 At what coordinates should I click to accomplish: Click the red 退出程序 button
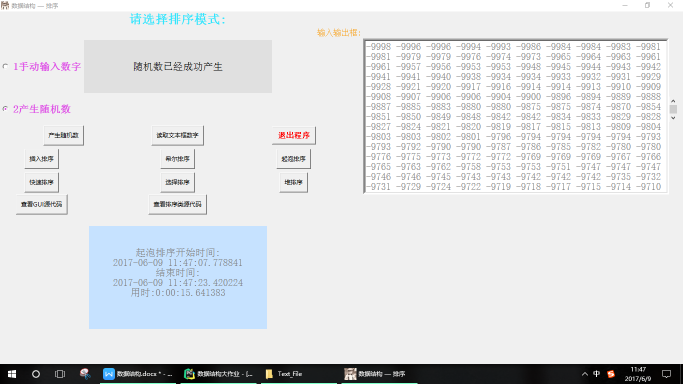coord(294,135)
